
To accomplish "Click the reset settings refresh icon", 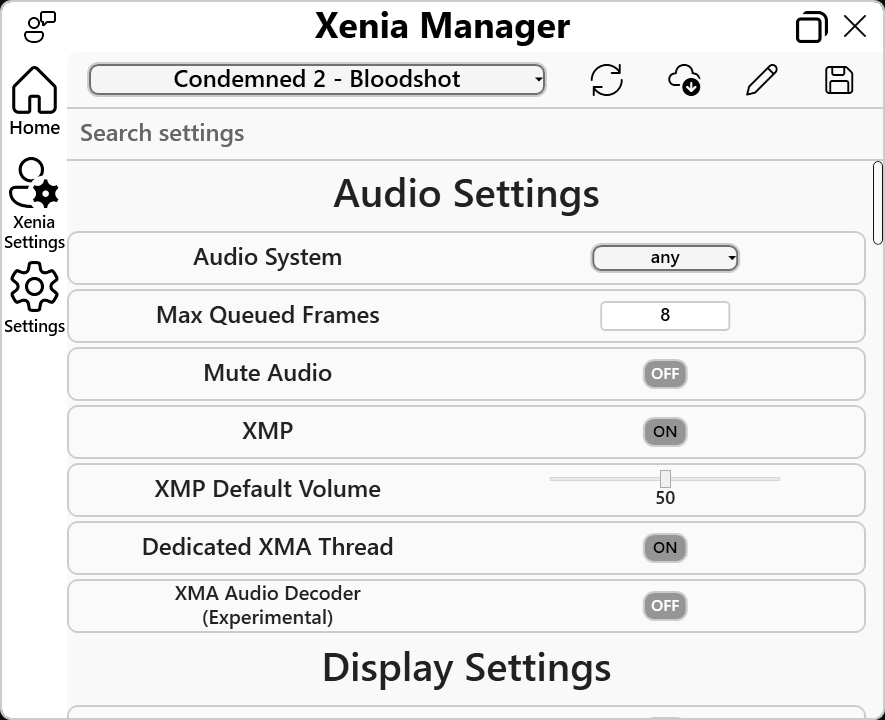I will coord(607,80).
